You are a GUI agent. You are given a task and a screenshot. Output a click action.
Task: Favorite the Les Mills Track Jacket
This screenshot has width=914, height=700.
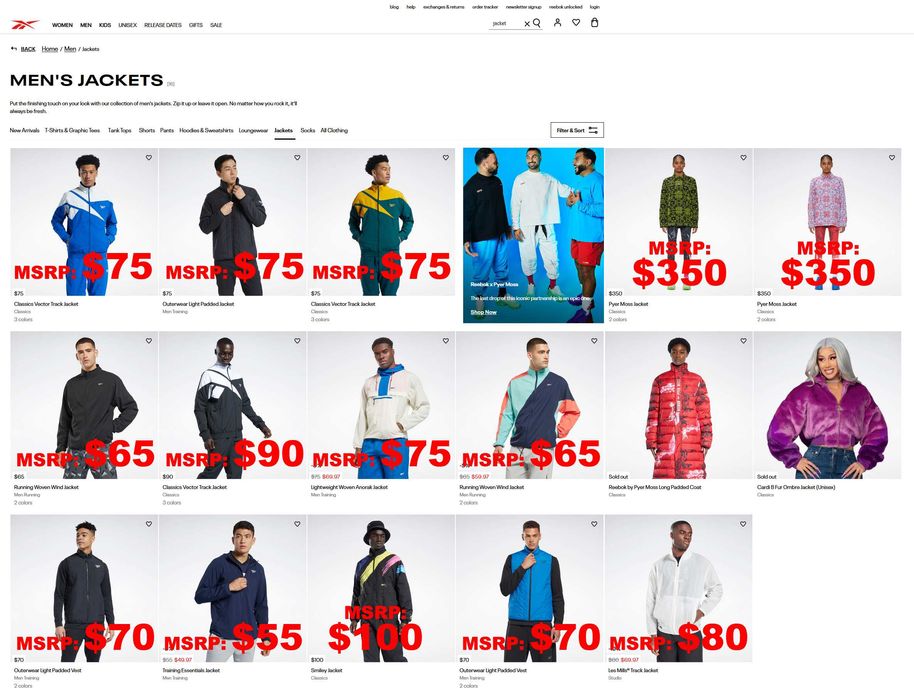pos(743,524)
